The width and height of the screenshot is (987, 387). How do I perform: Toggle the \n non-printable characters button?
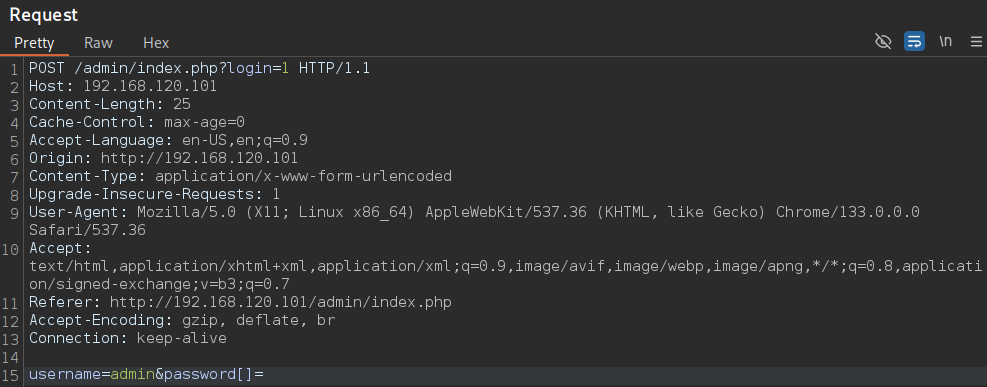coord(945,42)
